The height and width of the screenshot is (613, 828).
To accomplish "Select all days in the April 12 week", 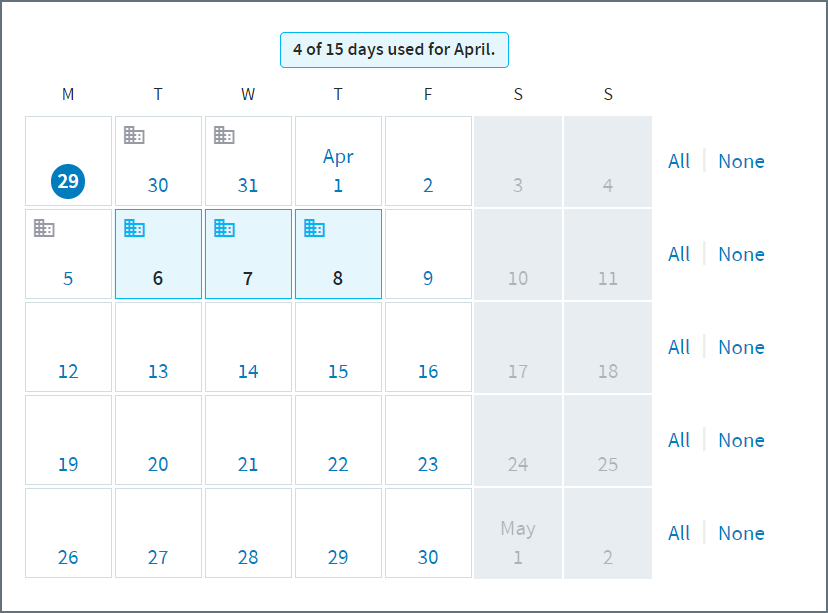I will coord(679,347).
